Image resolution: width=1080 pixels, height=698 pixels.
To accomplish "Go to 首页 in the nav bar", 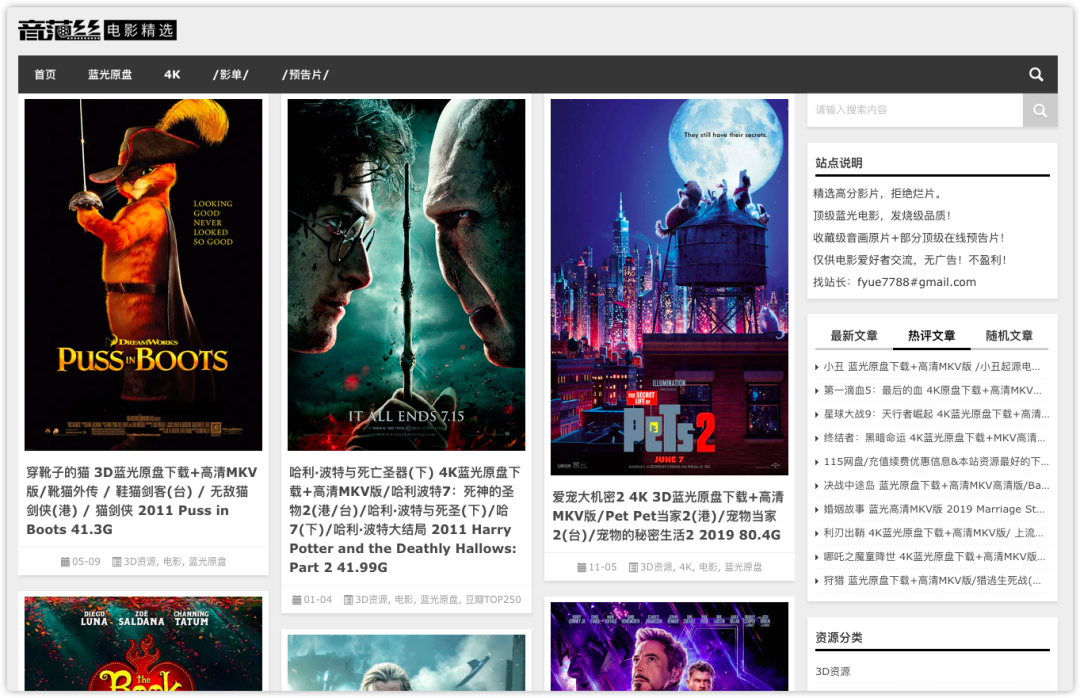I will point(45,74).
